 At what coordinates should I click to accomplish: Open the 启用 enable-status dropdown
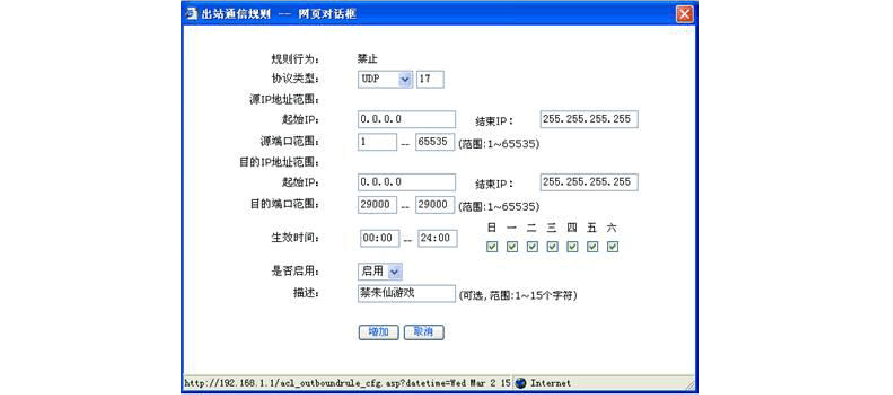pyautogui.click(x=380, y=271)
